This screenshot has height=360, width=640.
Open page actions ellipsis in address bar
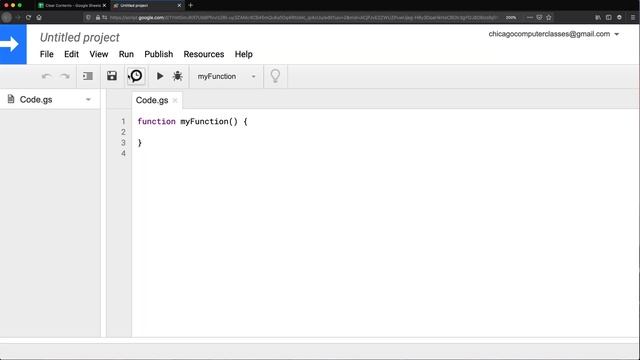530,18
